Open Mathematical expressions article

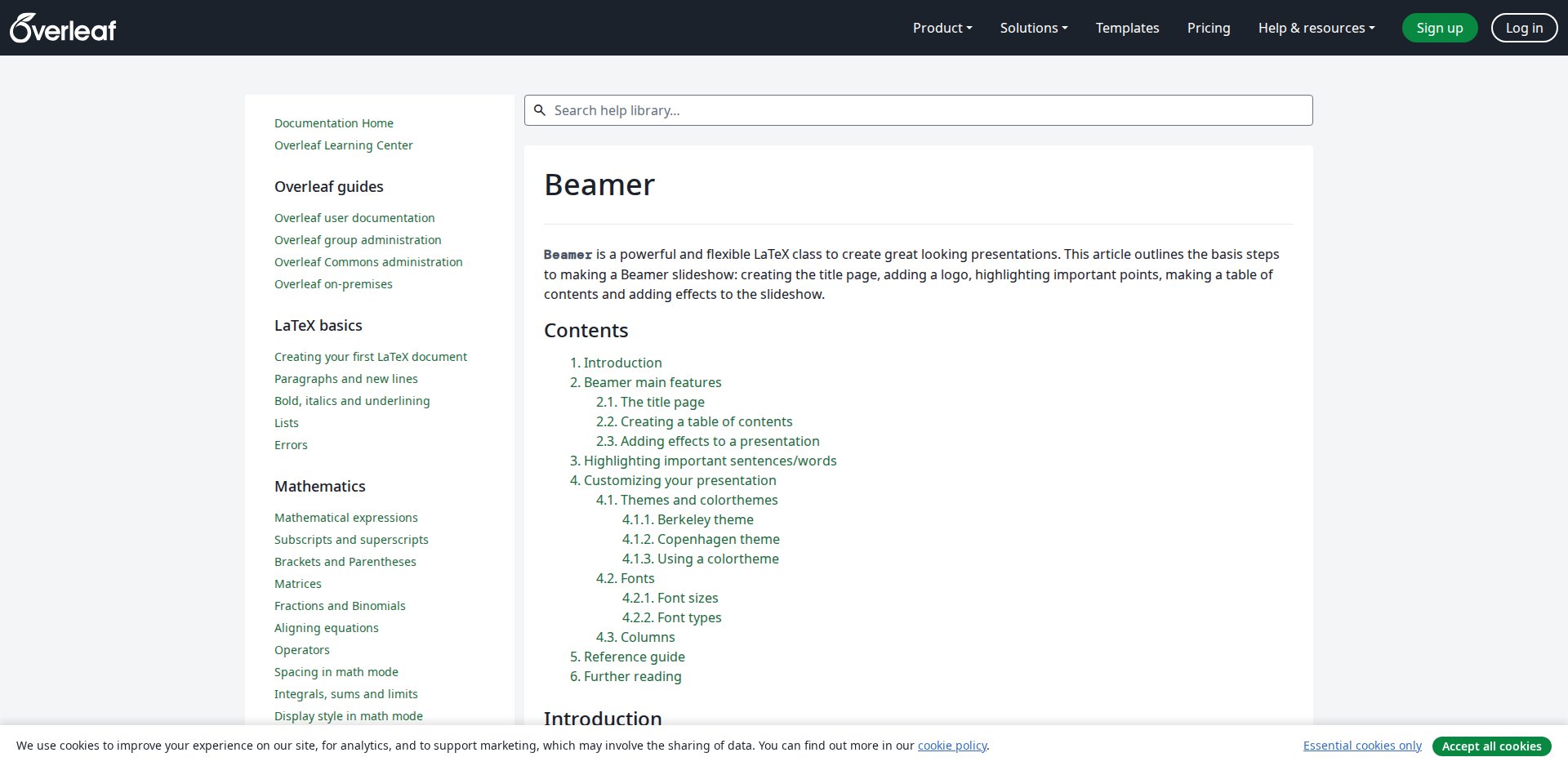[x=346, y=518]
